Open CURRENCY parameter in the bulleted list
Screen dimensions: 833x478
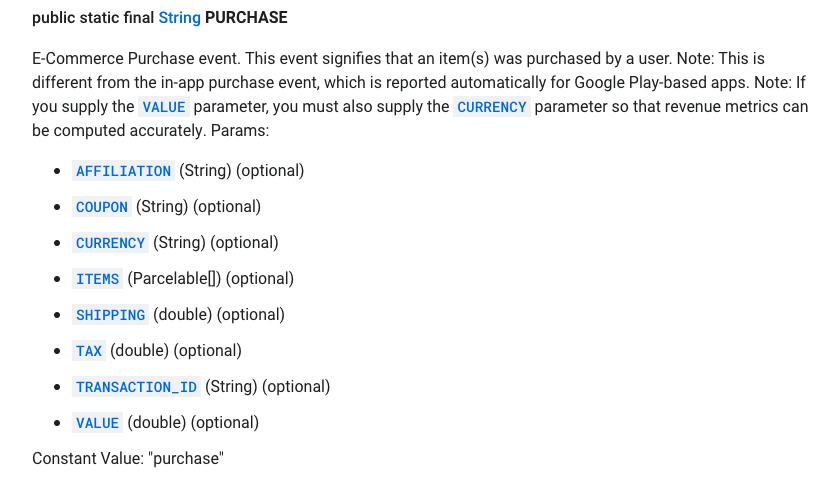(x=110, y=243)
